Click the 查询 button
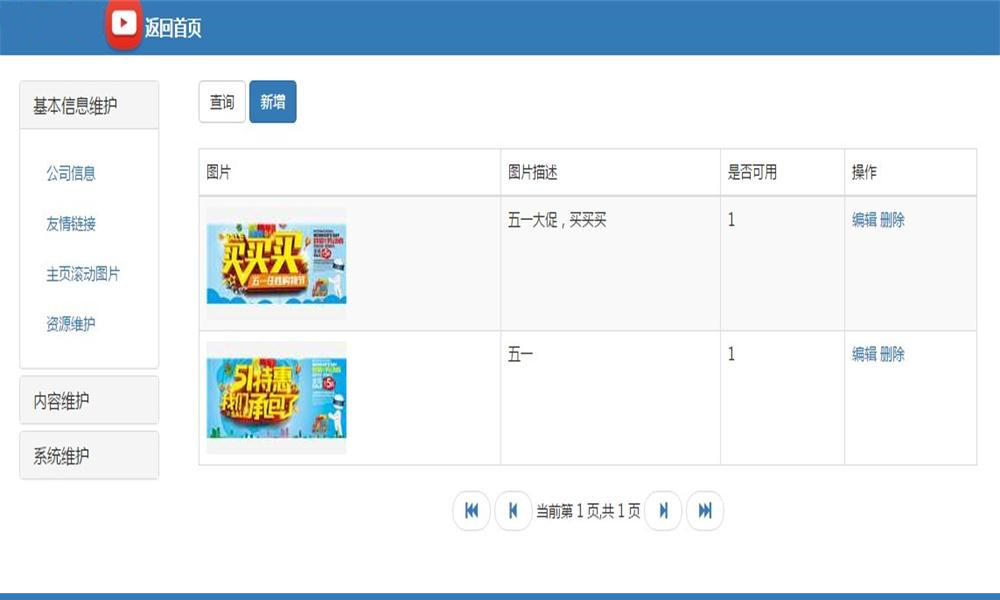This screenshot has width=1000, height=600. (222, 101)
